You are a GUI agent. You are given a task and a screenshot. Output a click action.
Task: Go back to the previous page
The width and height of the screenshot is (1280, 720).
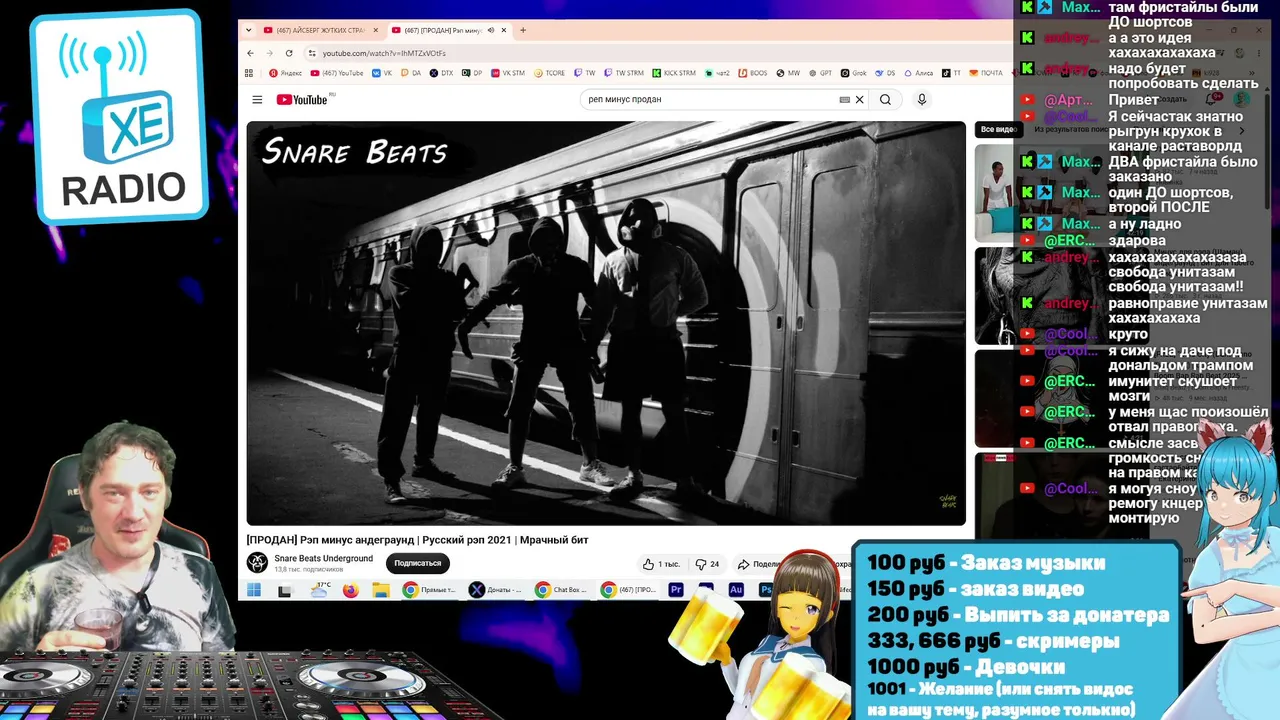click(250, 53)
